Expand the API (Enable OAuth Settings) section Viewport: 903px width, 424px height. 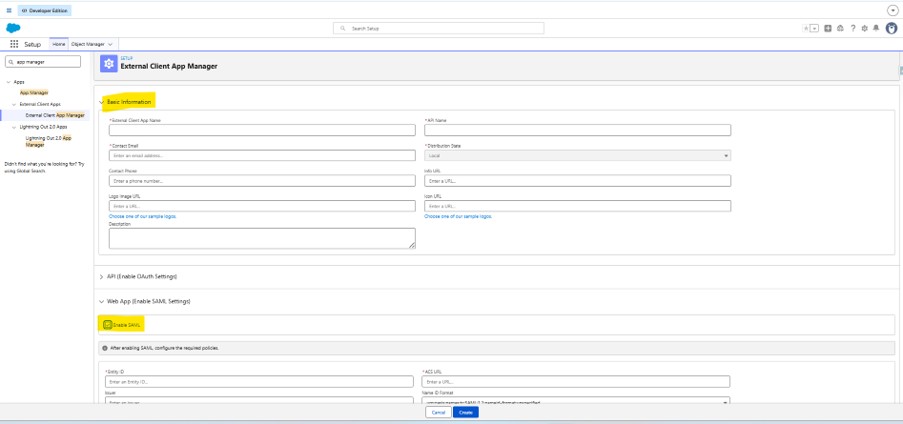point(102,277)
